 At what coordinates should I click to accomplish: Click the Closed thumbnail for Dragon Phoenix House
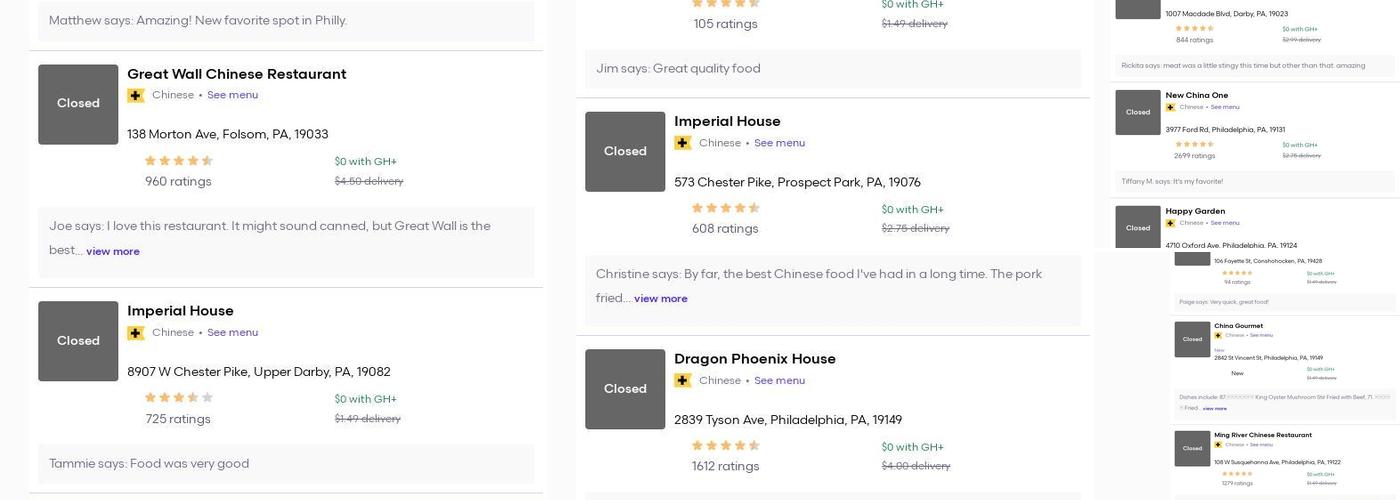625,389
